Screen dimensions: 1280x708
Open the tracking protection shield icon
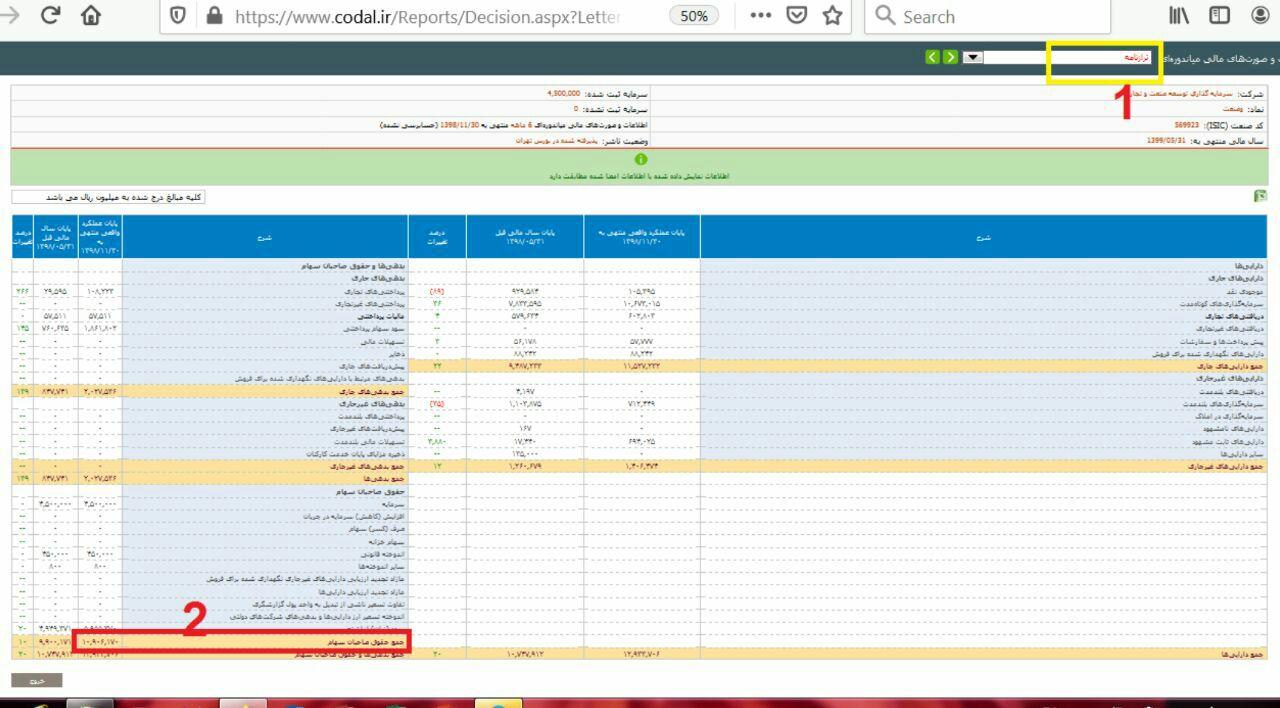coord(178,16)
